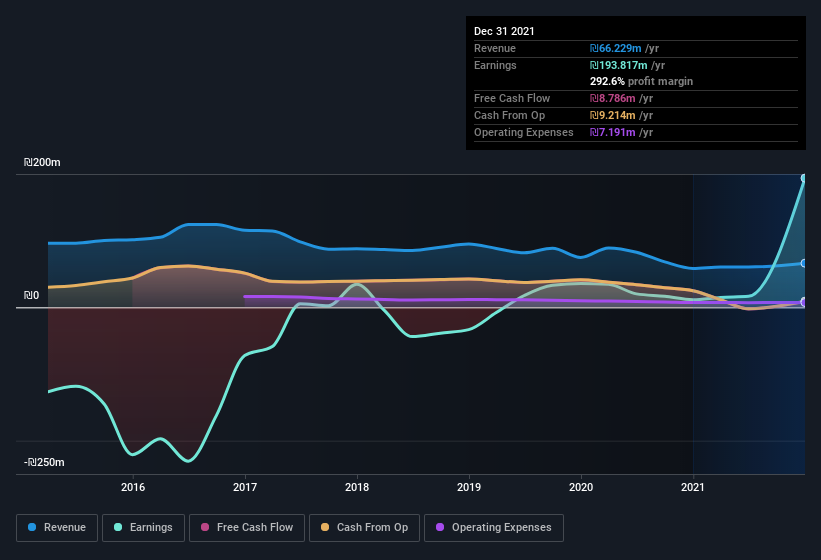Image resolution: width=821 pixels, height=560 pixels.
Task: Click the ₪8.786m free cash flow value
Action: [x=613, y=98]
